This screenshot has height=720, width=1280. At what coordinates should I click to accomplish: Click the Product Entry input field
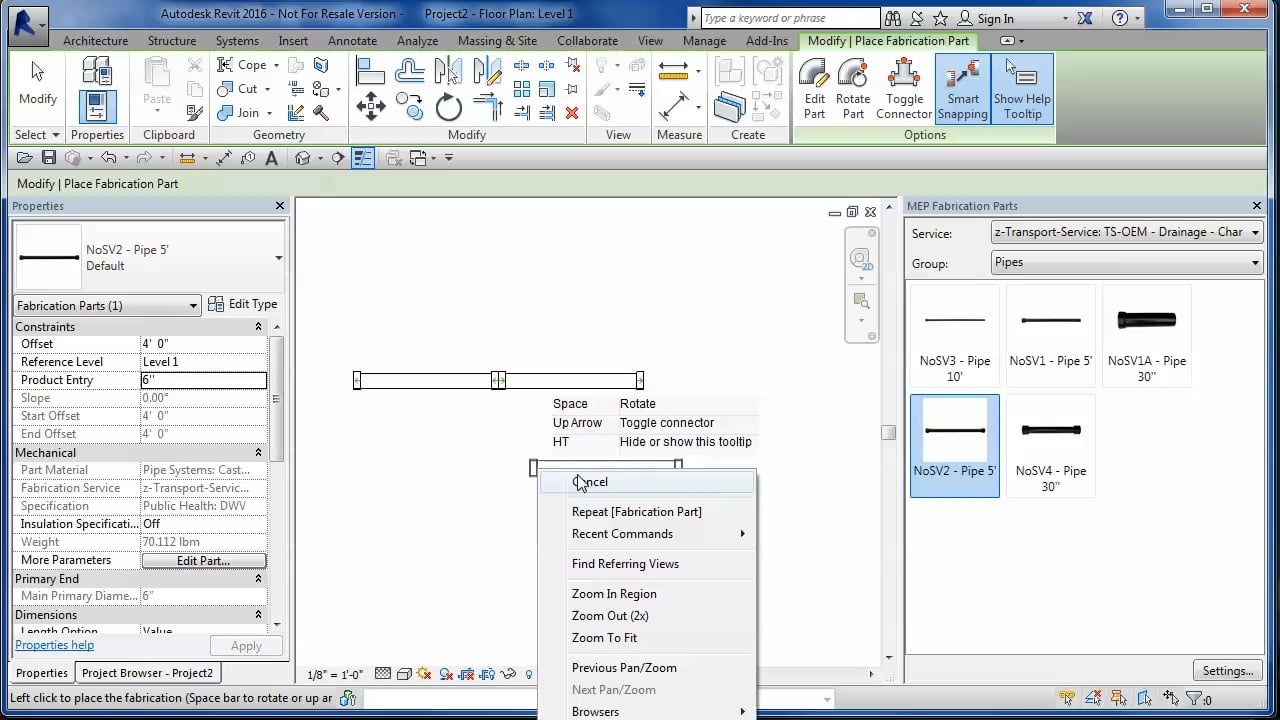coord(204,380)
